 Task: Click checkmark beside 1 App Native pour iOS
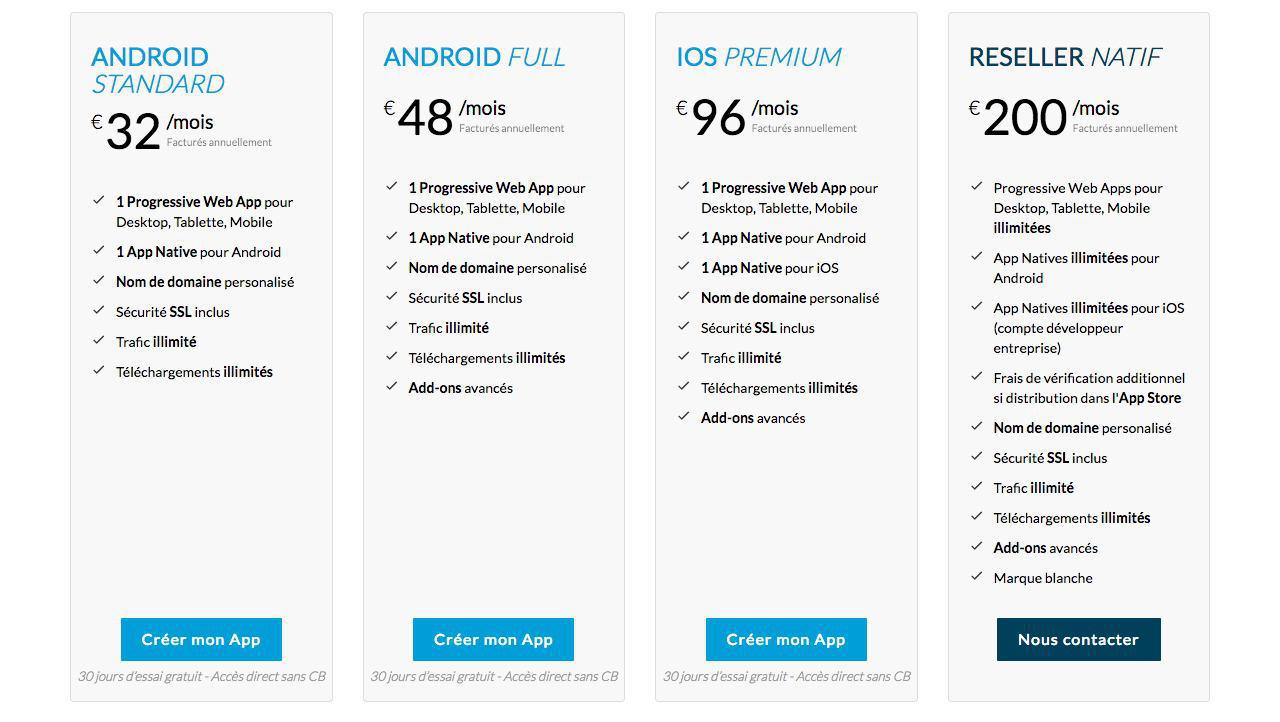(684, 267)
